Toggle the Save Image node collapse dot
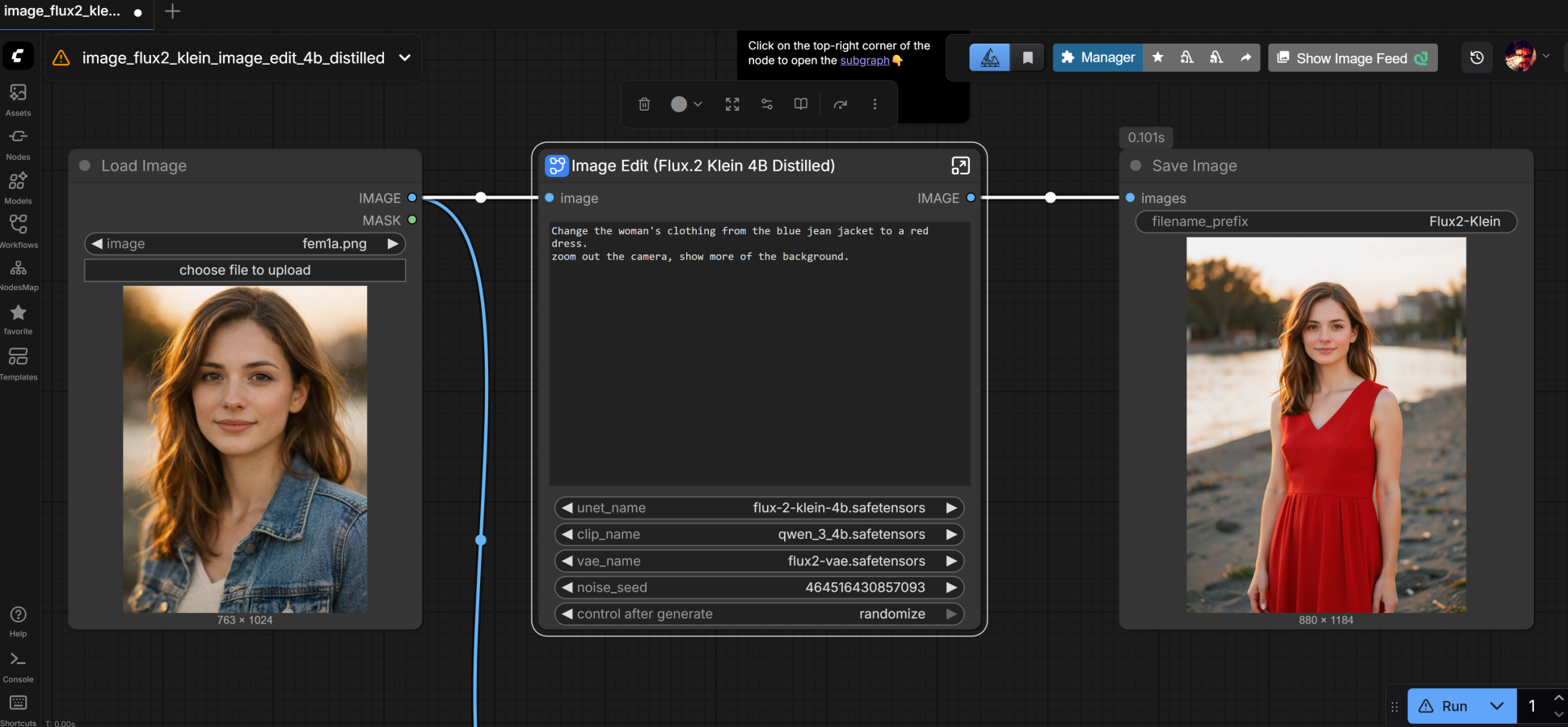The width and height of the screenshot is (1568, 727). click(1136, 166)
